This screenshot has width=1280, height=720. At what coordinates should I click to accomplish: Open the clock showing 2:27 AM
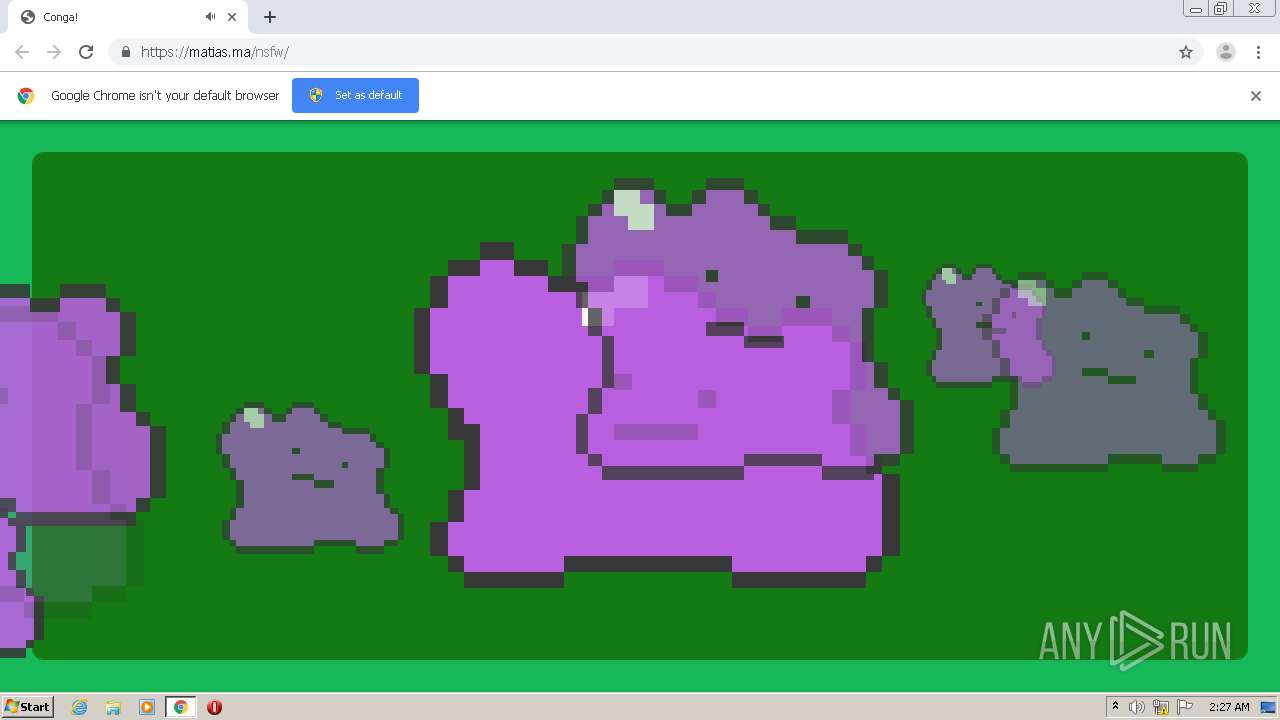[1229, 707]
